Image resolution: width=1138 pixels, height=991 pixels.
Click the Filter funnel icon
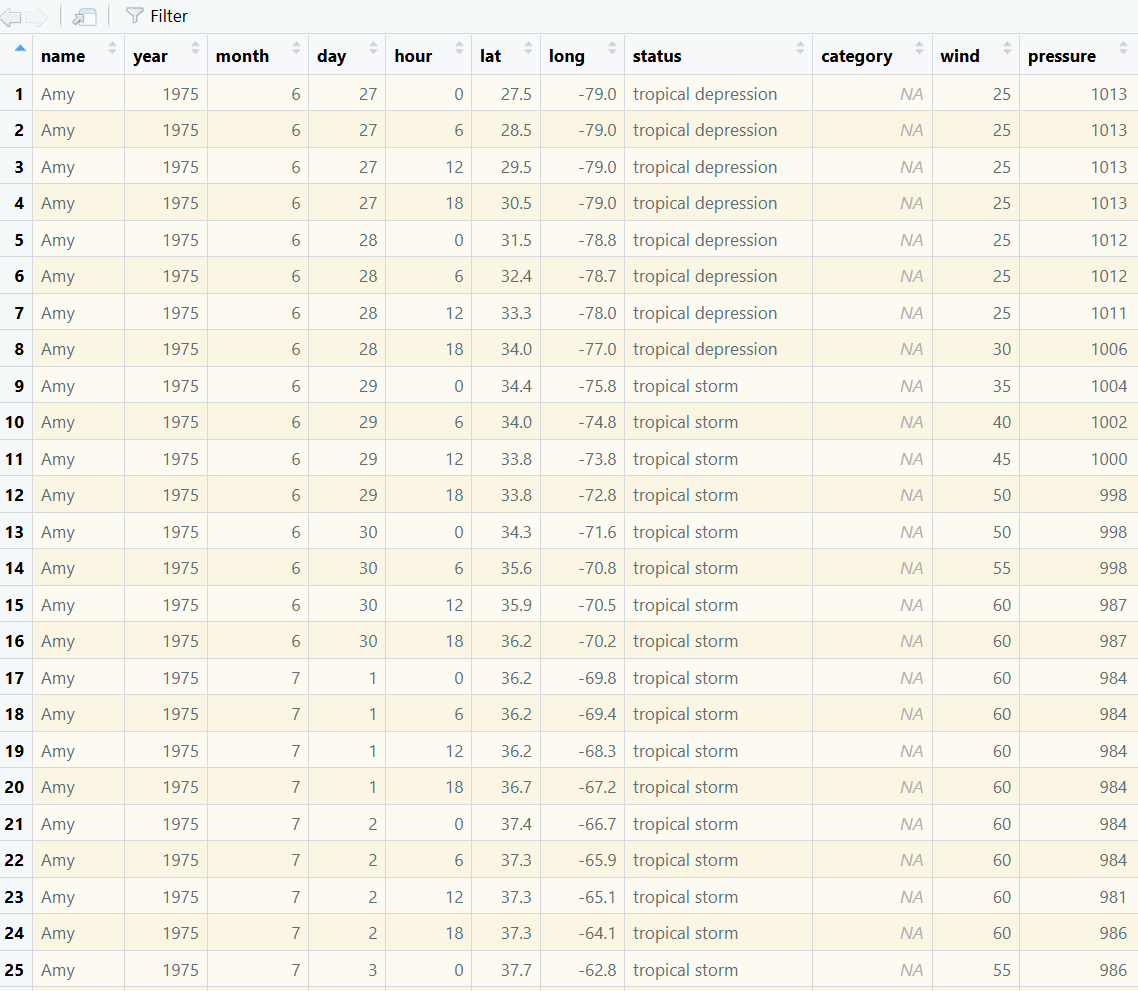tap(132, 15)
